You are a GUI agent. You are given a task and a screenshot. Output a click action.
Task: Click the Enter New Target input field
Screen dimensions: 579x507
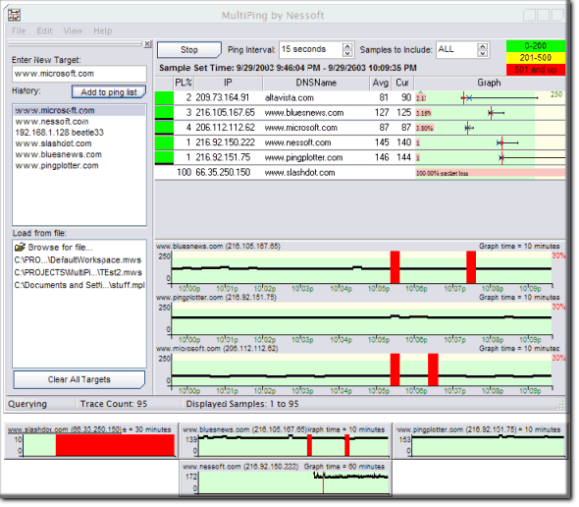tap(79, 73)
